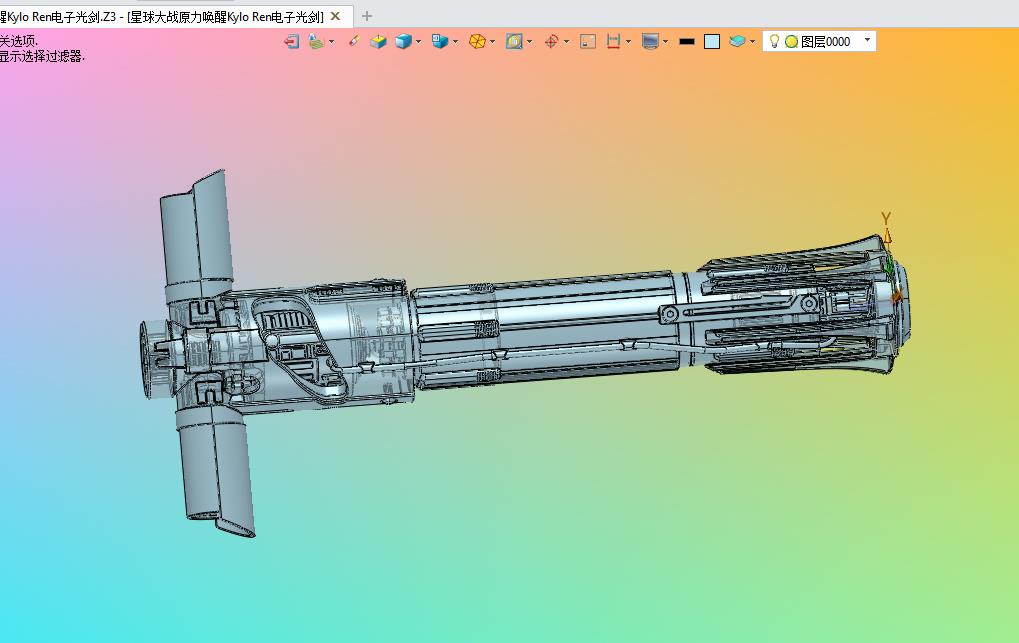This screenshot has width=1019, height=643.
Task: Click the 显示选择过滤器 hint text
Action: (42, 57)
